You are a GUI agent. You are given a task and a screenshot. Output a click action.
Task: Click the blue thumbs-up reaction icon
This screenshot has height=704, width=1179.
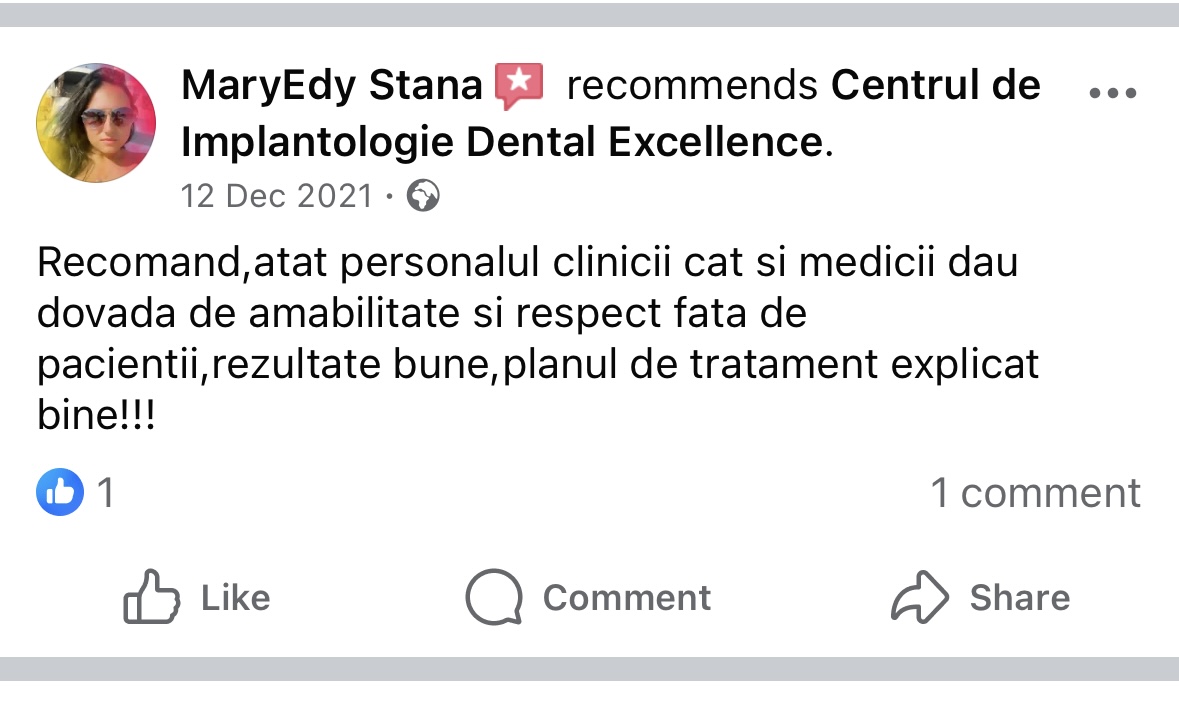pos(60,492)
